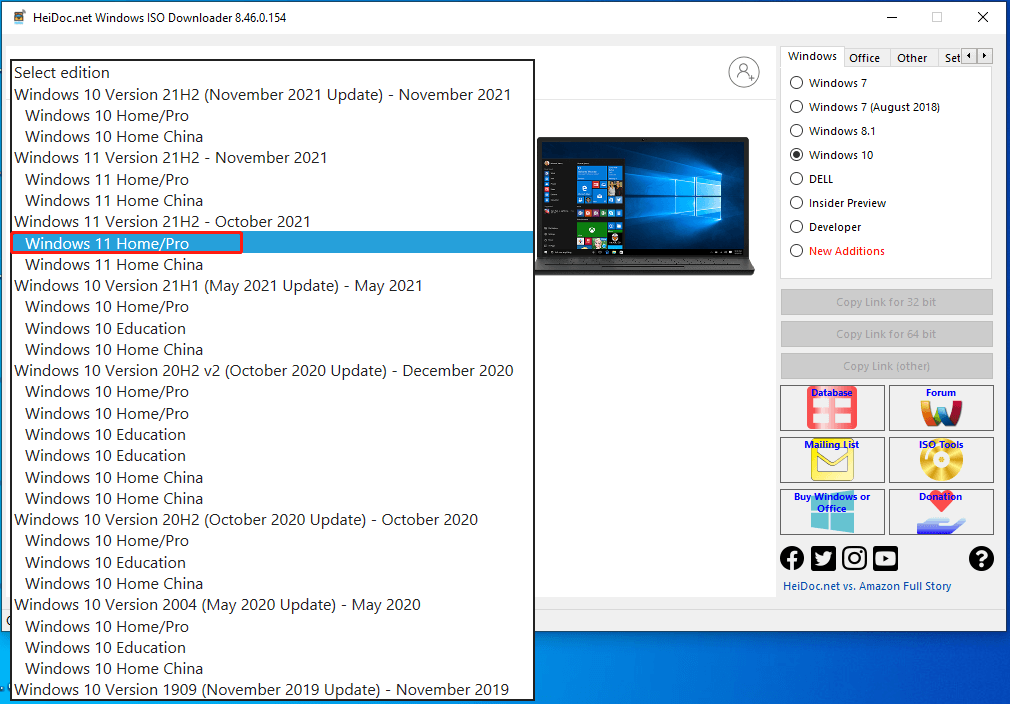
Task: Open the help question mark icon
Action: [x=981, y=558]
